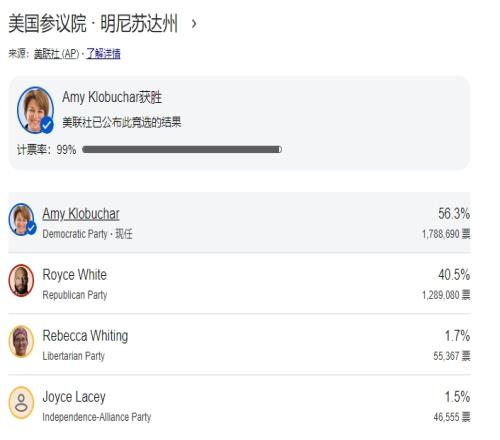This screenshot has width=500, height=440.
Task: Click the 56.3% result for Klobuchar
Action: click(454, 214)
